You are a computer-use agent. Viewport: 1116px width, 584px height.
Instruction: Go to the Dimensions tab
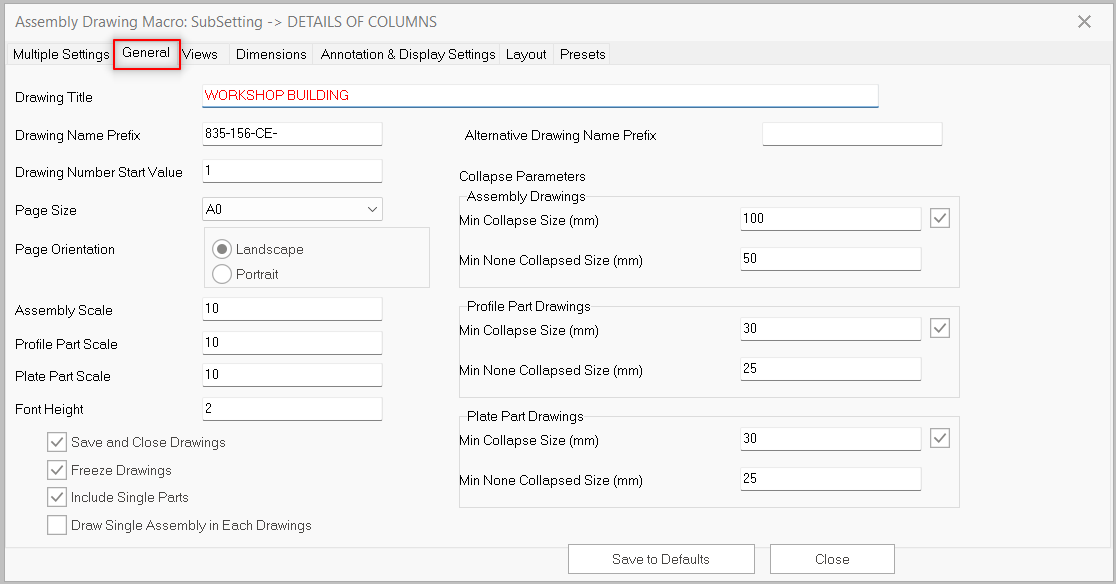(x=271, y=54)
